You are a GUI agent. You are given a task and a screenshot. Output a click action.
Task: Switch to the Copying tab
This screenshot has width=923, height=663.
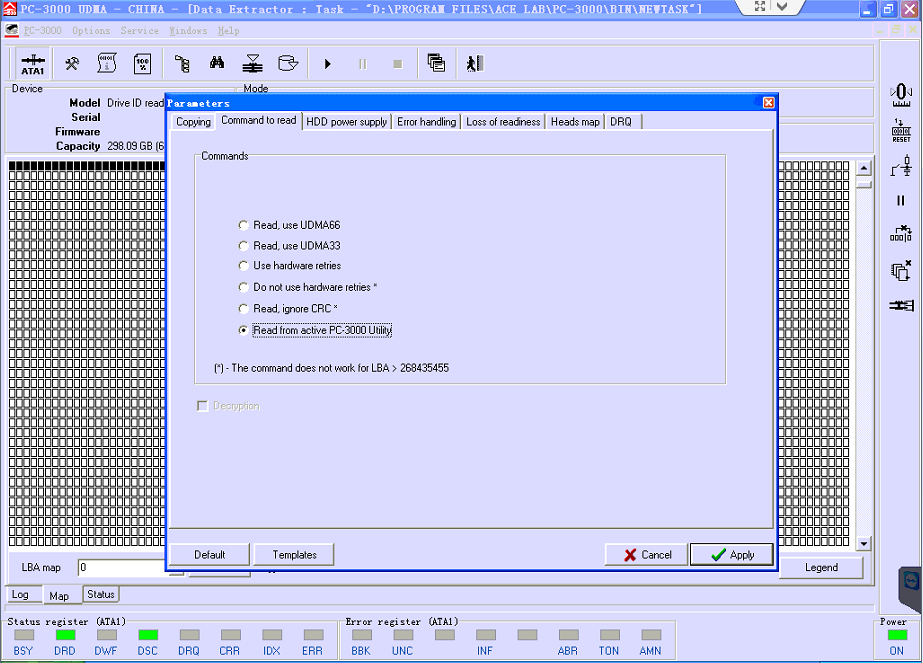pyautogui.click(x=193, y=122)
